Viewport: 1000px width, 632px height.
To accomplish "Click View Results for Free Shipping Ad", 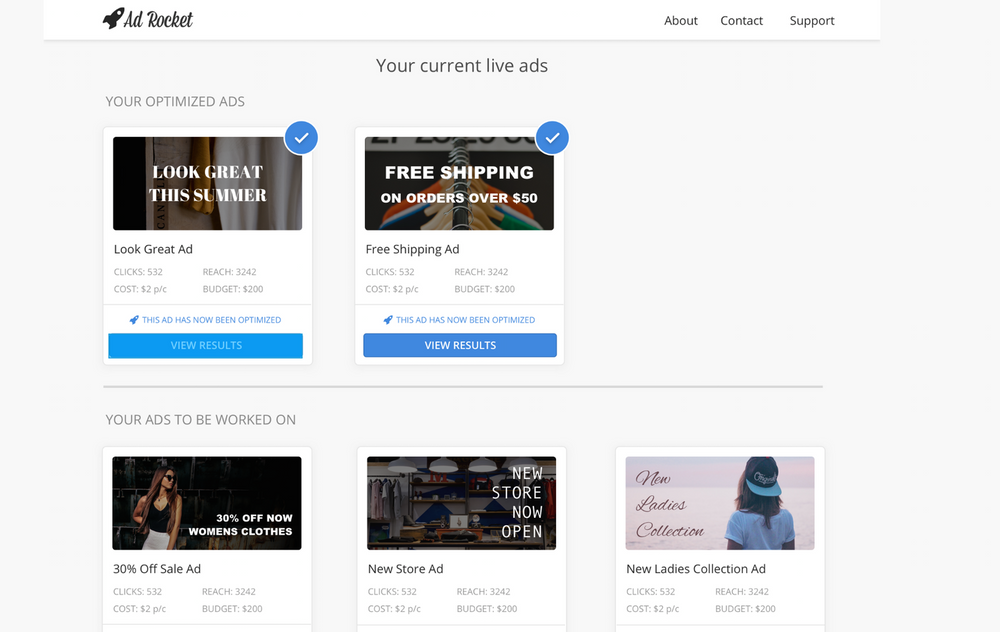I will [x=460, y=345].
